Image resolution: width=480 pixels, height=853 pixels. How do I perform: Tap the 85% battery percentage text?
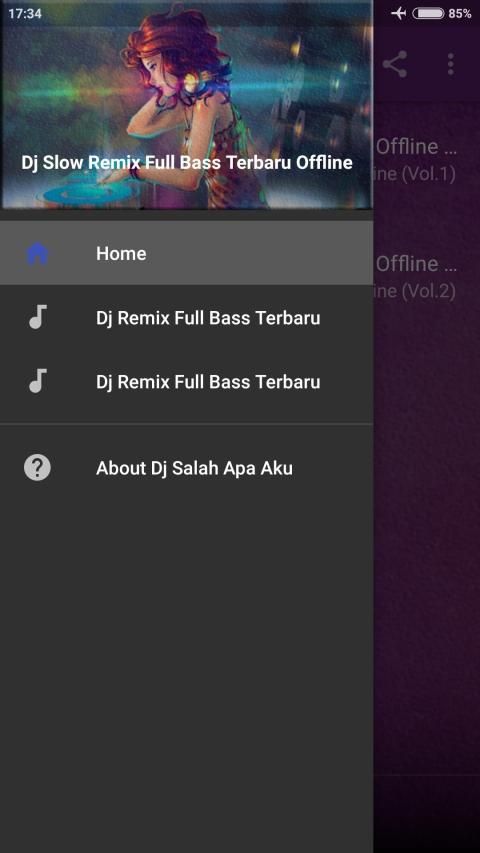tap(460, 13)
